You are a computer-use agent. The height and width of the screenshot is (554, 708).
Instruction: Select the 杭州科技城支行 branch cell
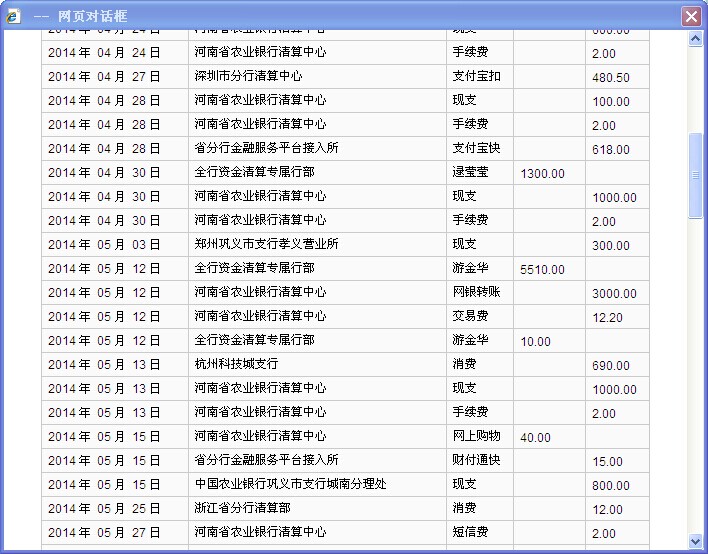[237, 364]
